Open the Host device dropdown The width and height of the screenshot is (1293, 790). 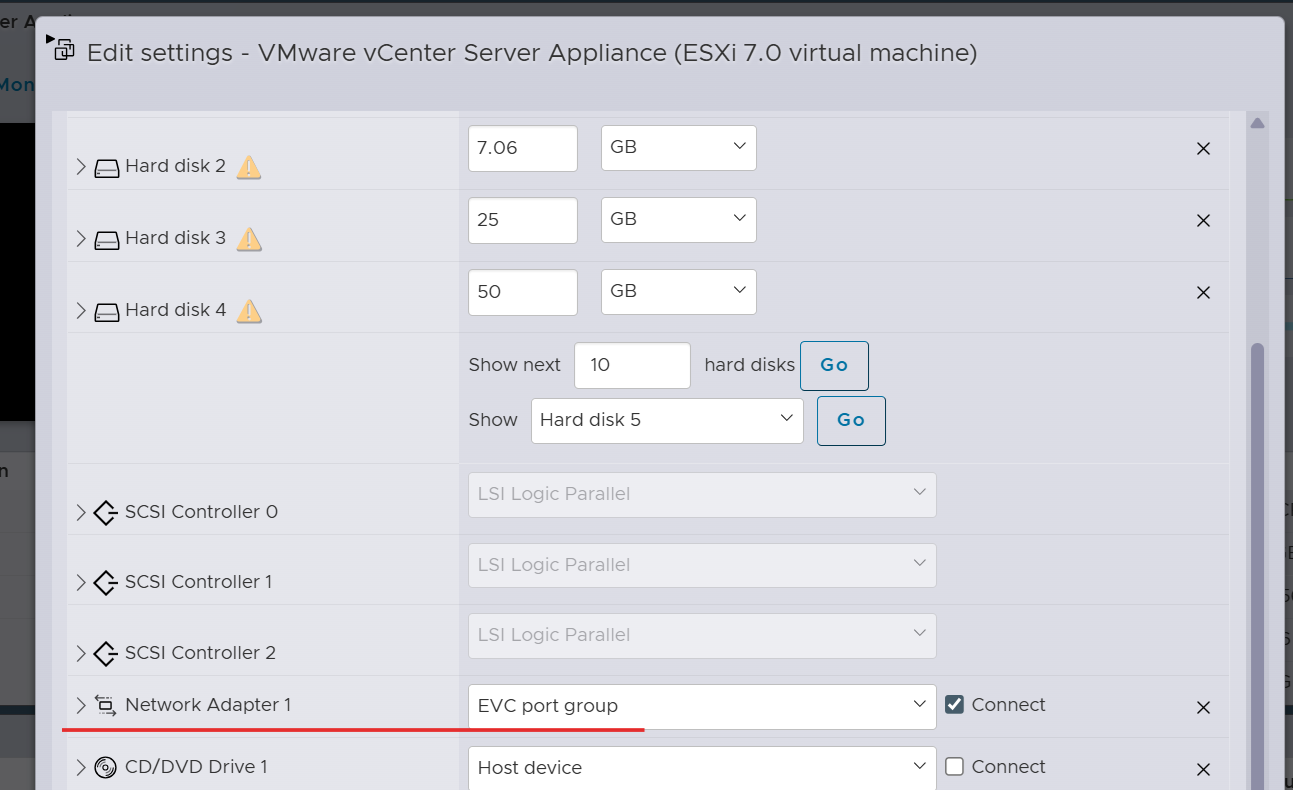pyautogui.click(x=702, y=768)
